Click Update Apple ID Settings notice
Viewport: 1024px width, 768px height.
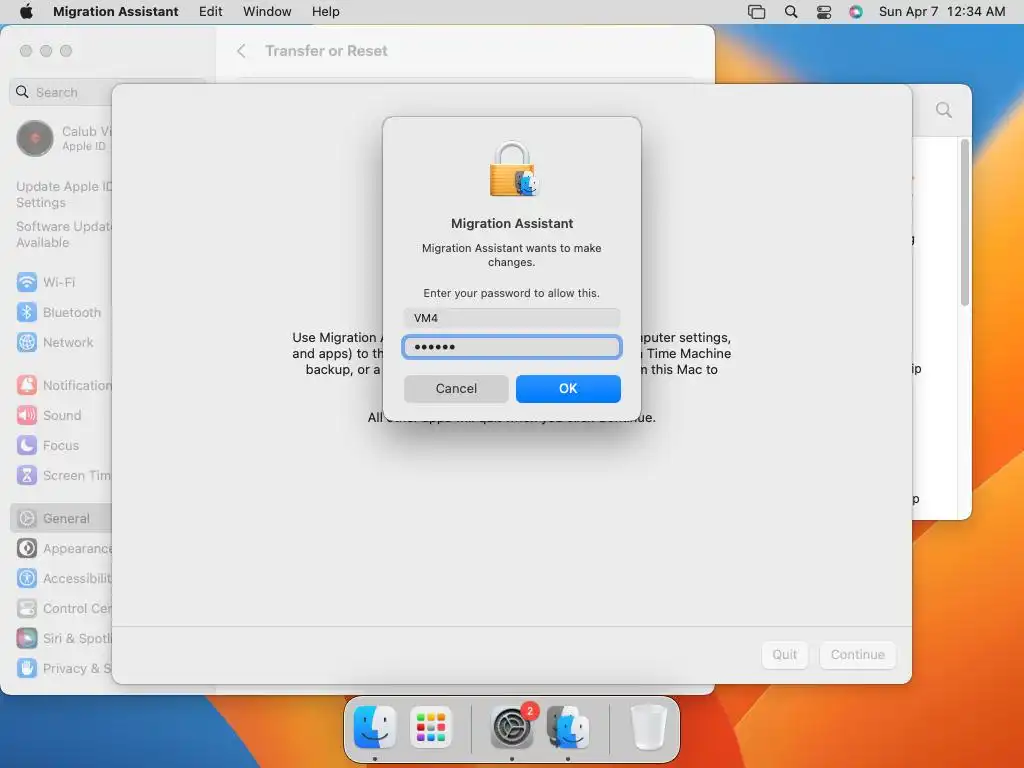(x=64, y=195)
